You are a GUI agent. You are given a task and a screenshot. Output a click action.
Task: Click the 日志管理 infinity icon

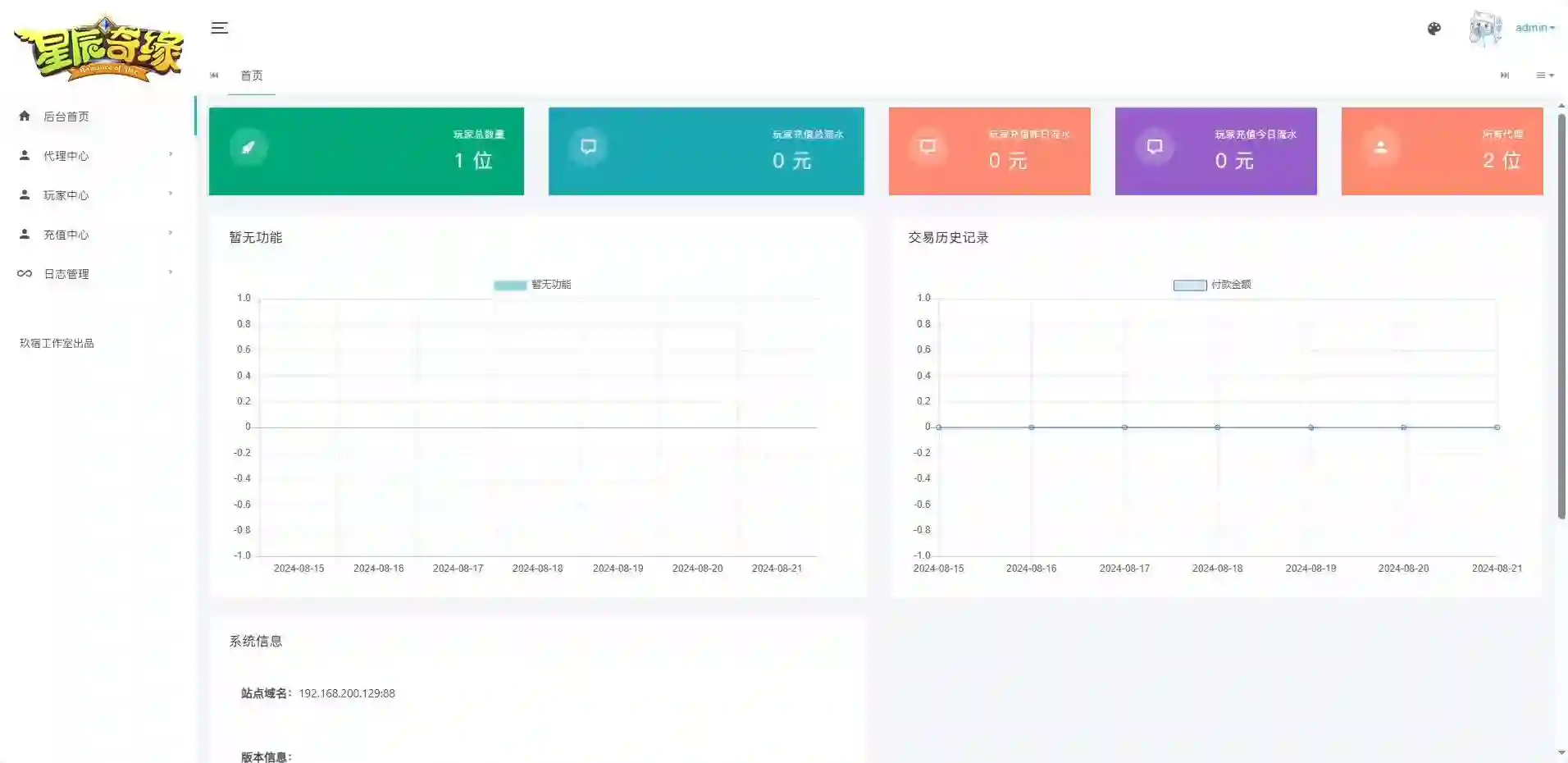(24, 273)
